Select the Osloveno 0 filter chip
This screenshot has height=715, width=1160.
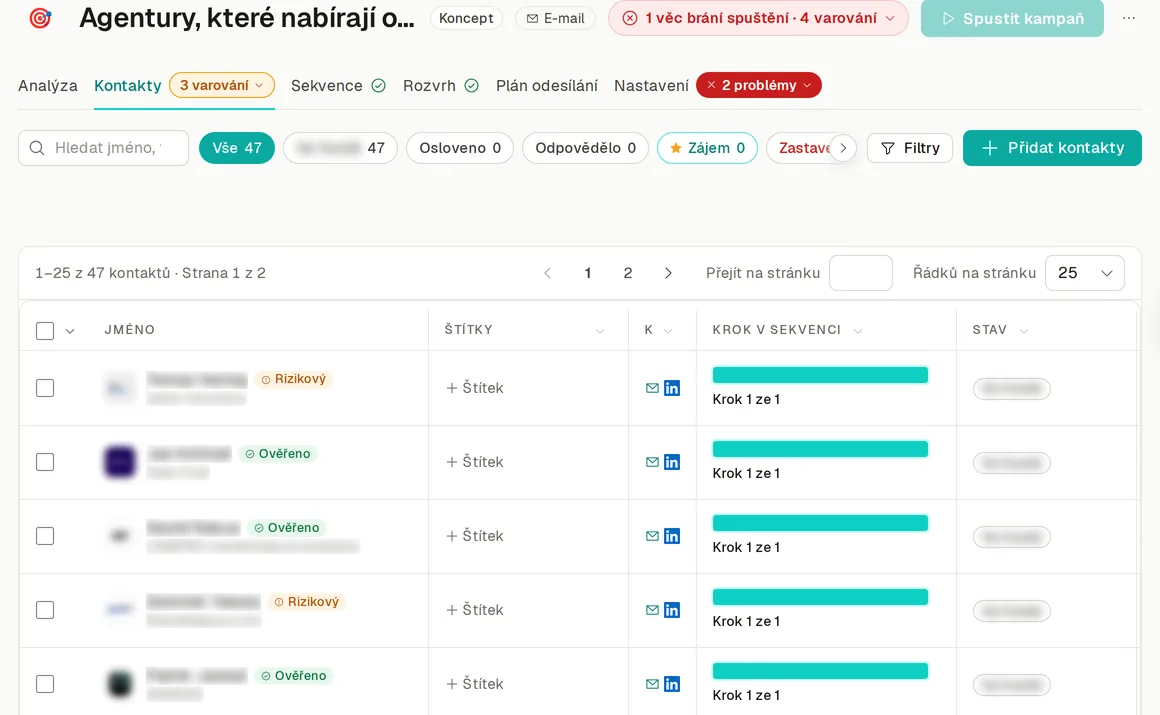click(x=459, y=148)
